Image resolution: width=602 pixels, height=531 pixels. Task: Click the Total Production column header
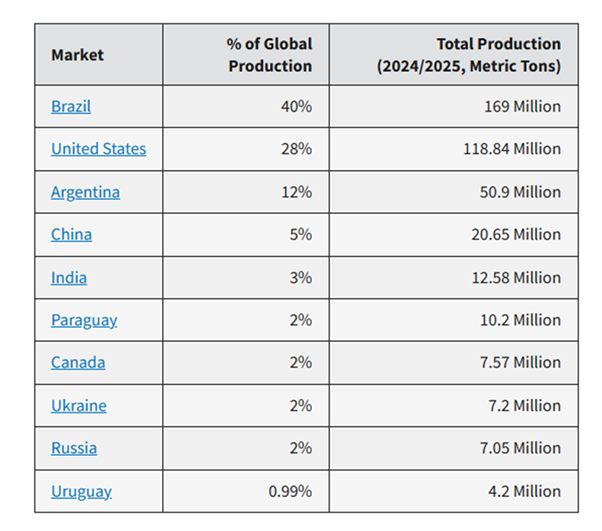(468, 54)
